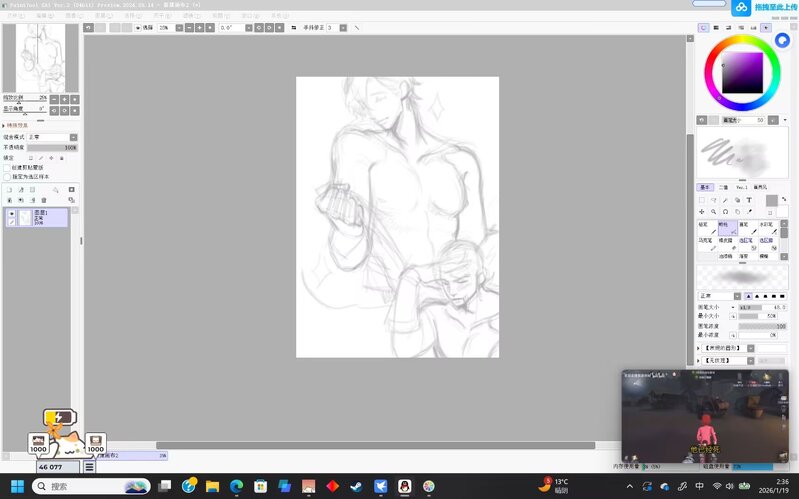Open QQ penguin icon in taskbar
This screenshot has height=499, width=799.
(405, 486)
